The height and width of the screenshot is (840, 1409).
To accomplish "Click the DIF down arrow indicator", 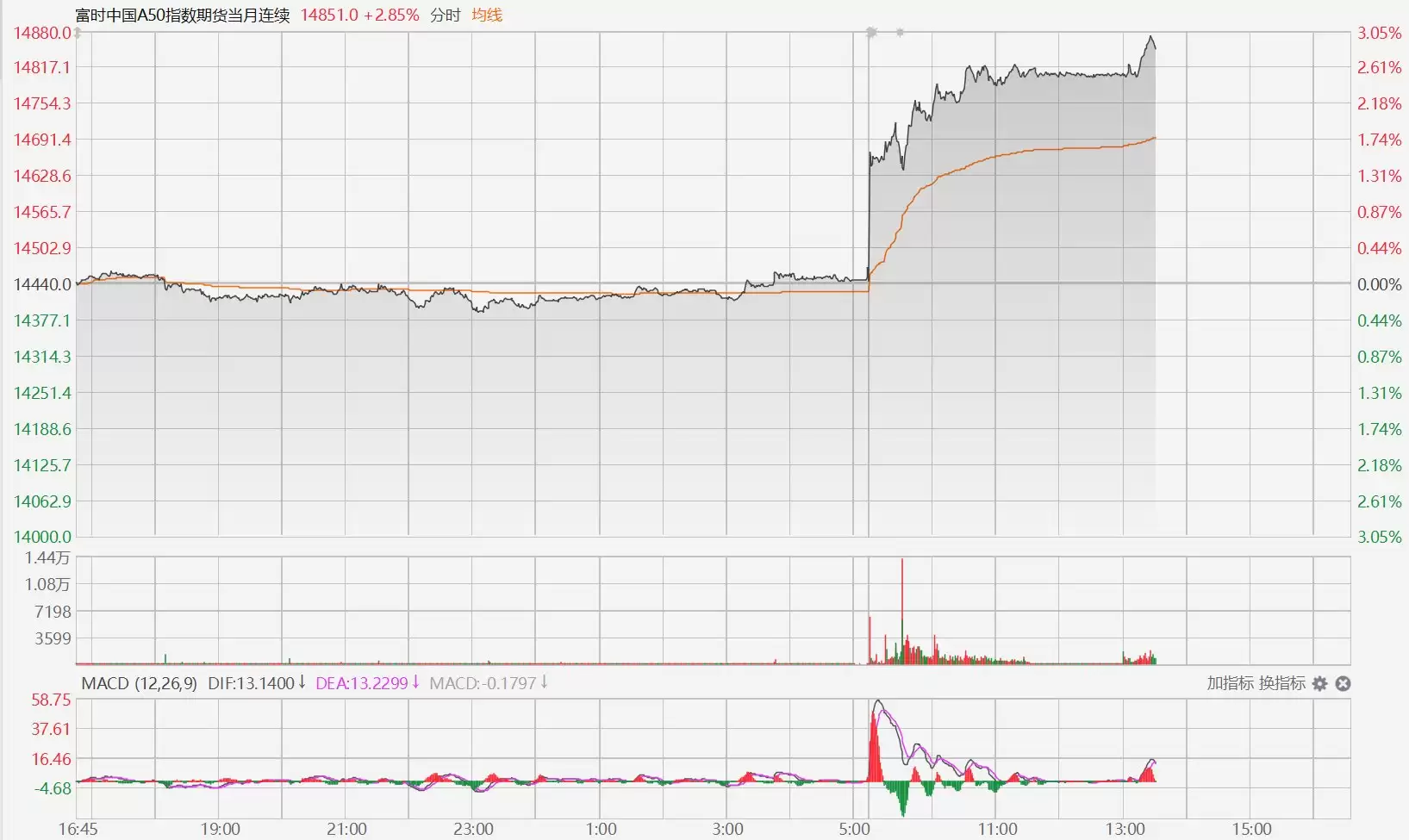I will pos(302,683).
